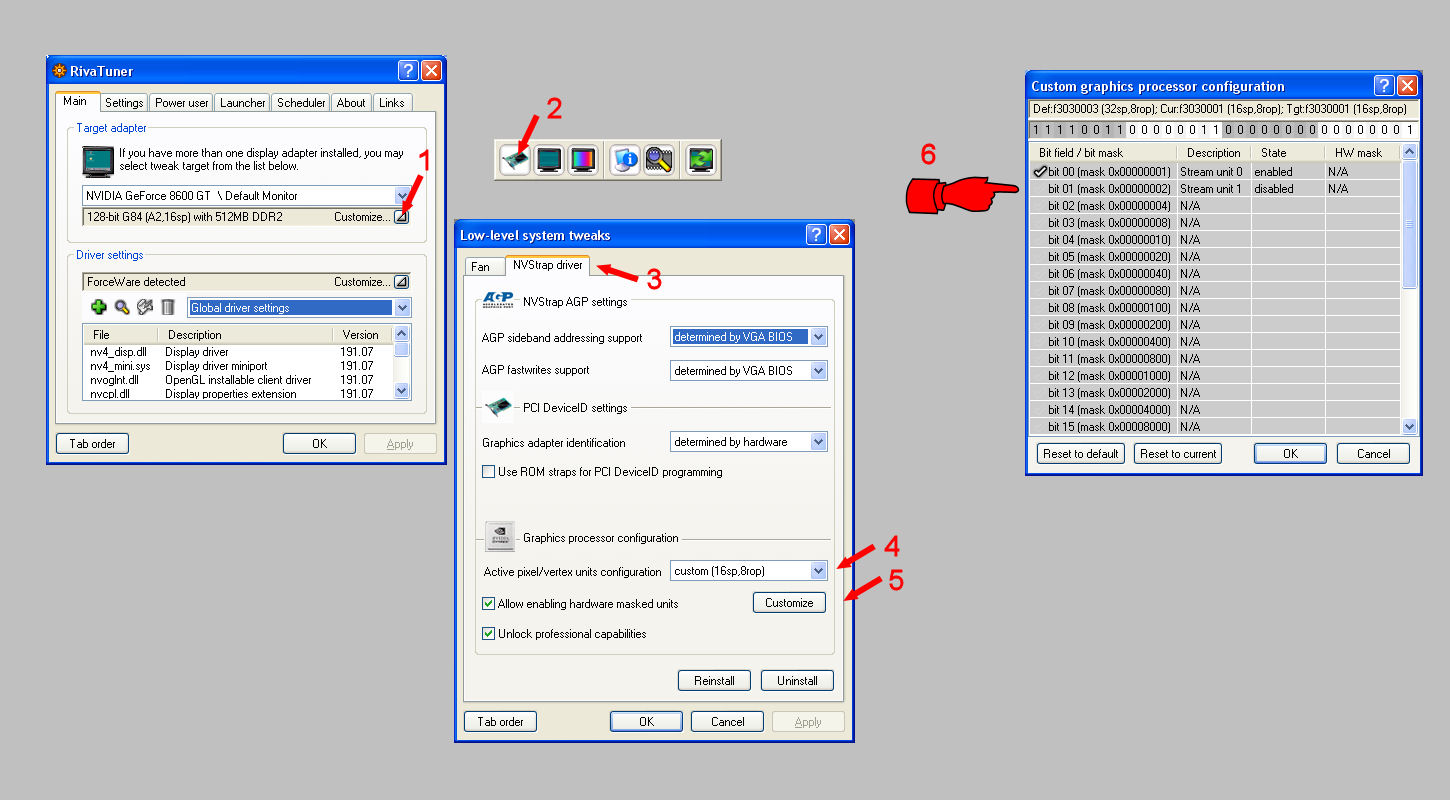Click the green arrows monitor refresh icon

[x=700, y=160]
